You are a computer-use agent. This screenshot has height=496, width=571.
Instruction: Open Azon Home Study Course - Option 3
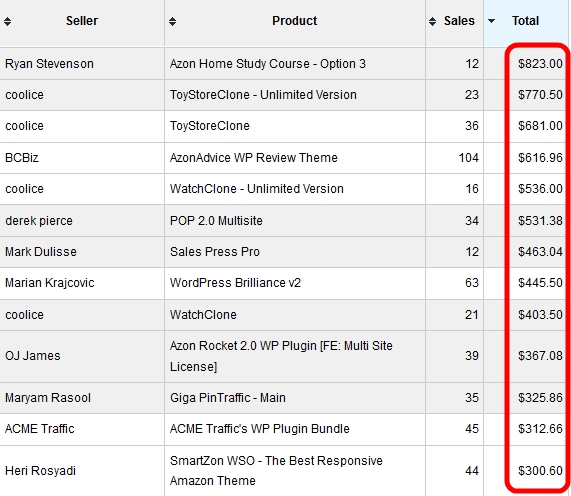(x=268, y=64)
